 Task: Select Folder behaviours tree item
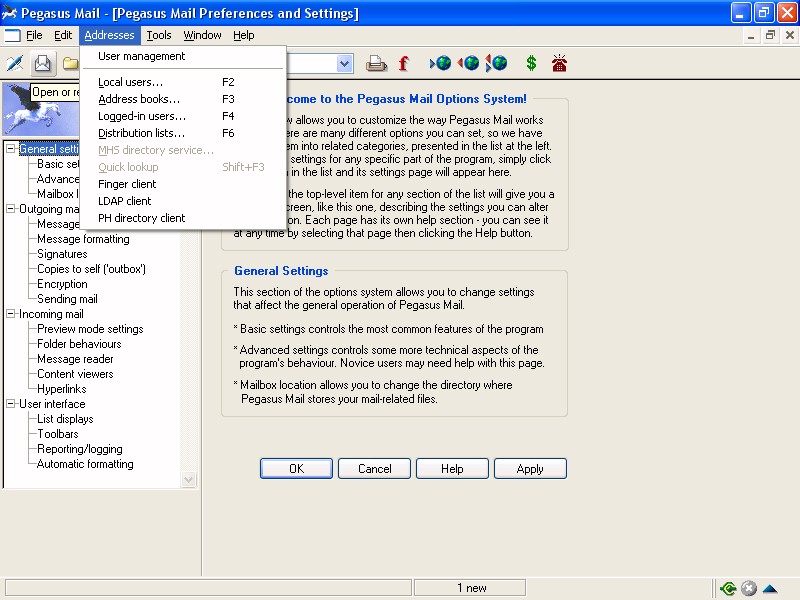79,344
